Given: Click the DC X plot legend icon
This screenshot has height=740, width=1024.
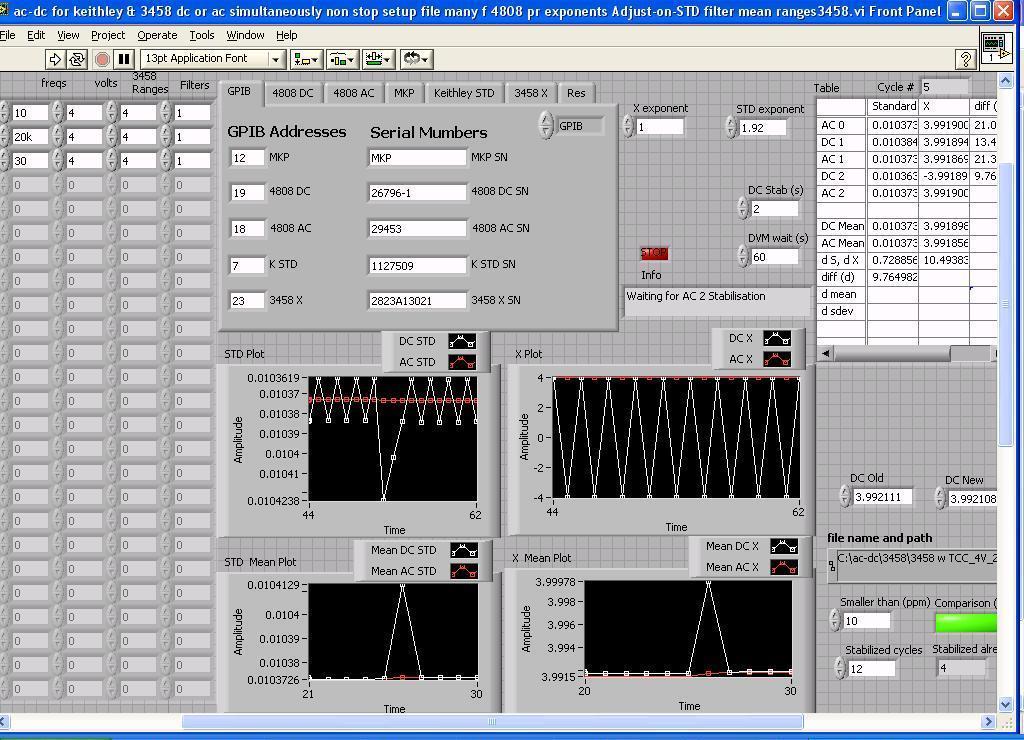Looking at the screenshot, I should click(777, 338).
